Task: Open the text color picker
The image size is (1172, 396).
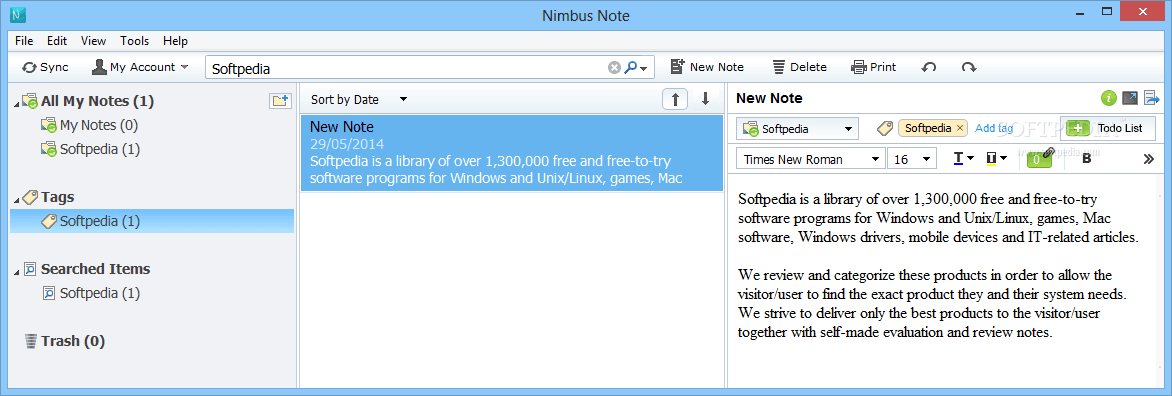Action: click(x=963, y=158)
